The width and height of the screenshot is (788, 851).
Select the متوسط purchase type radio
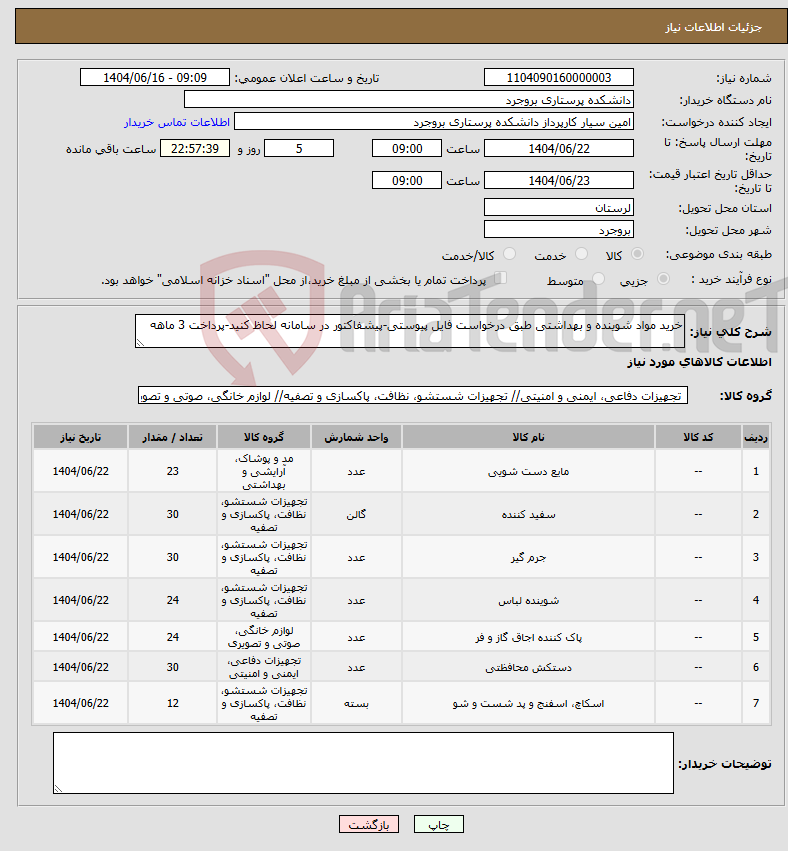598,279
